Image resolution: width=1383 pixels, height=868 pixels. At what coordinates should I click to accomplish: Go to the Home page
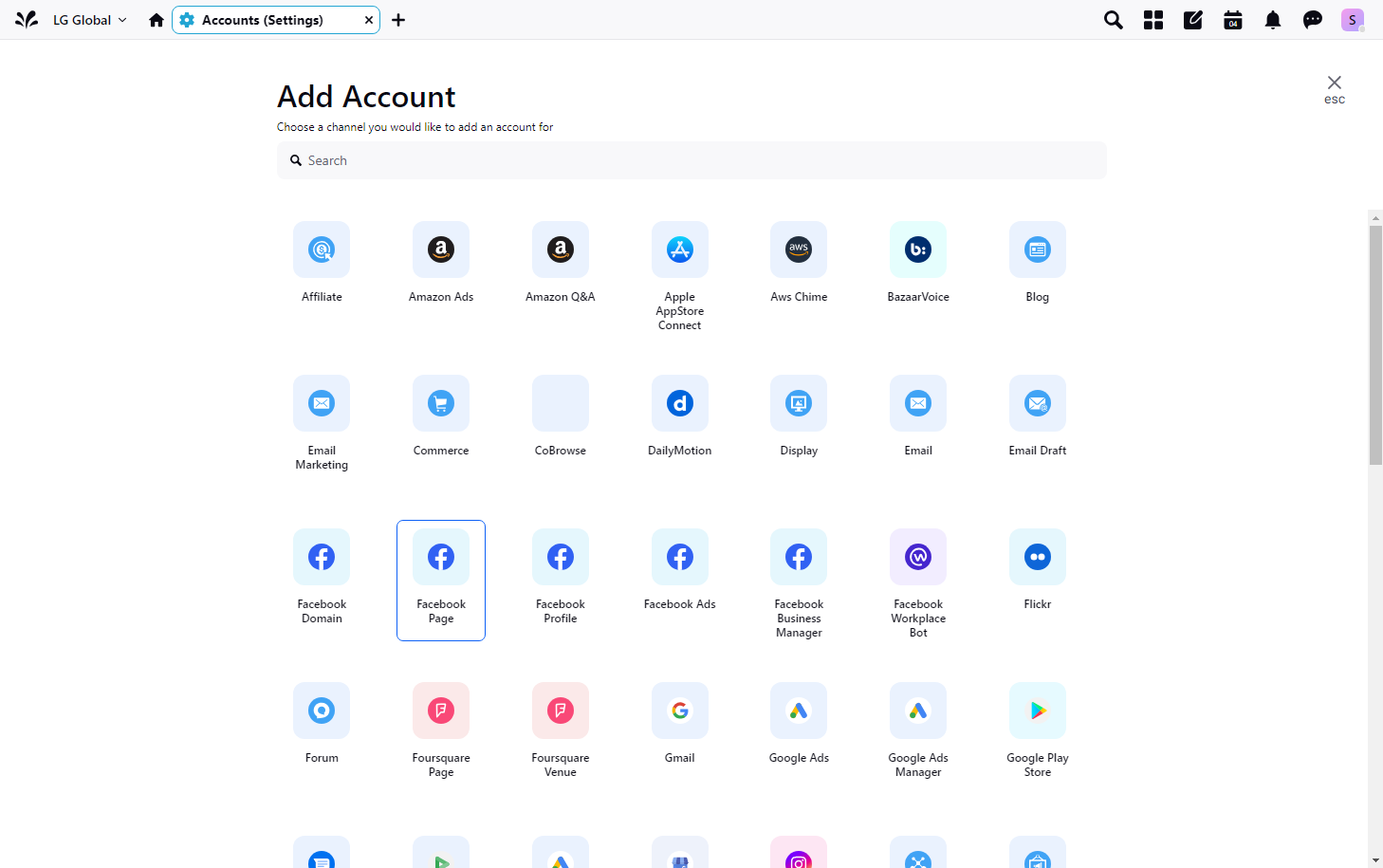coord(157,20)
